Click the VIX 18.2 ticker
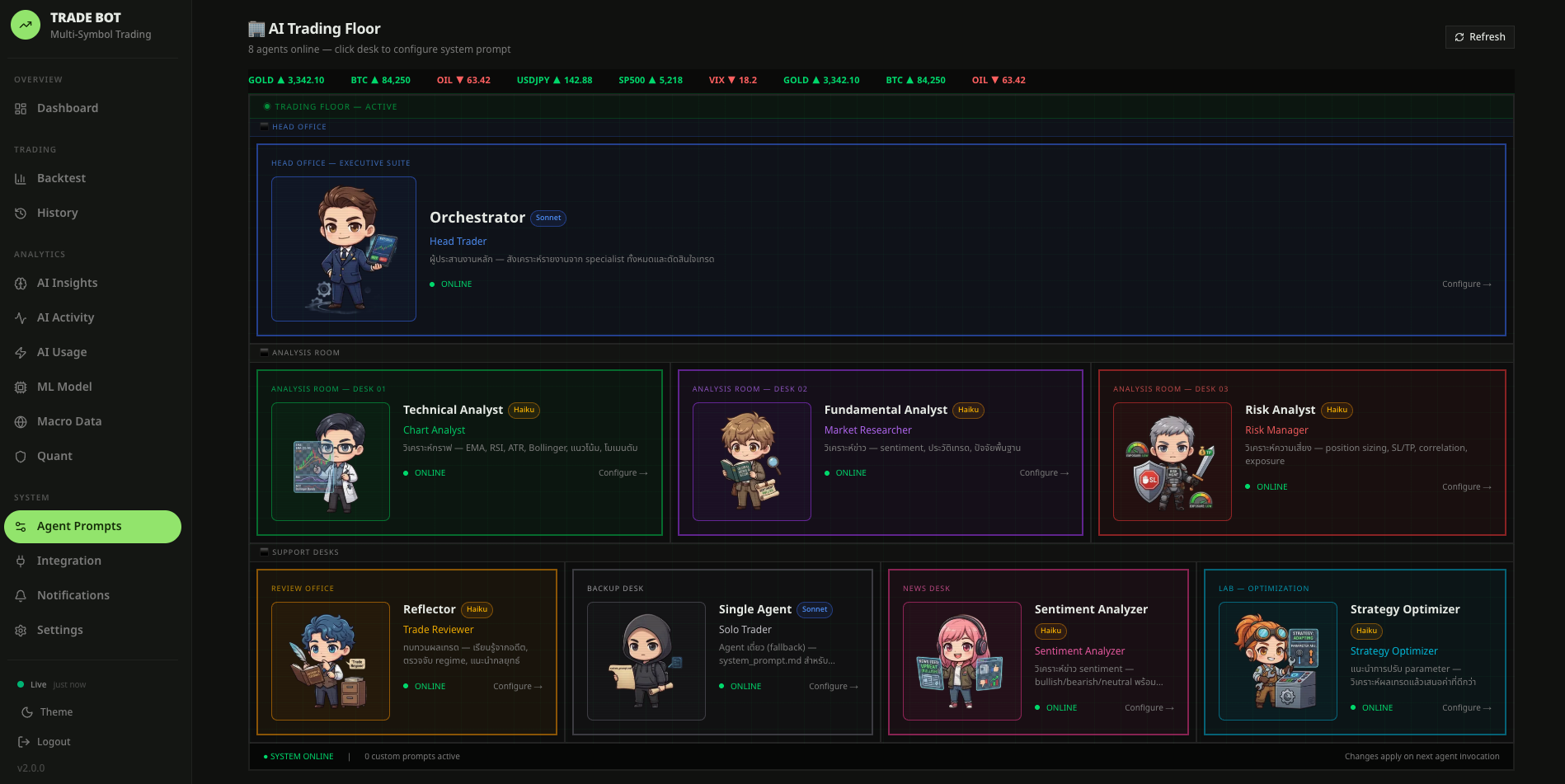 pos(733,81)
